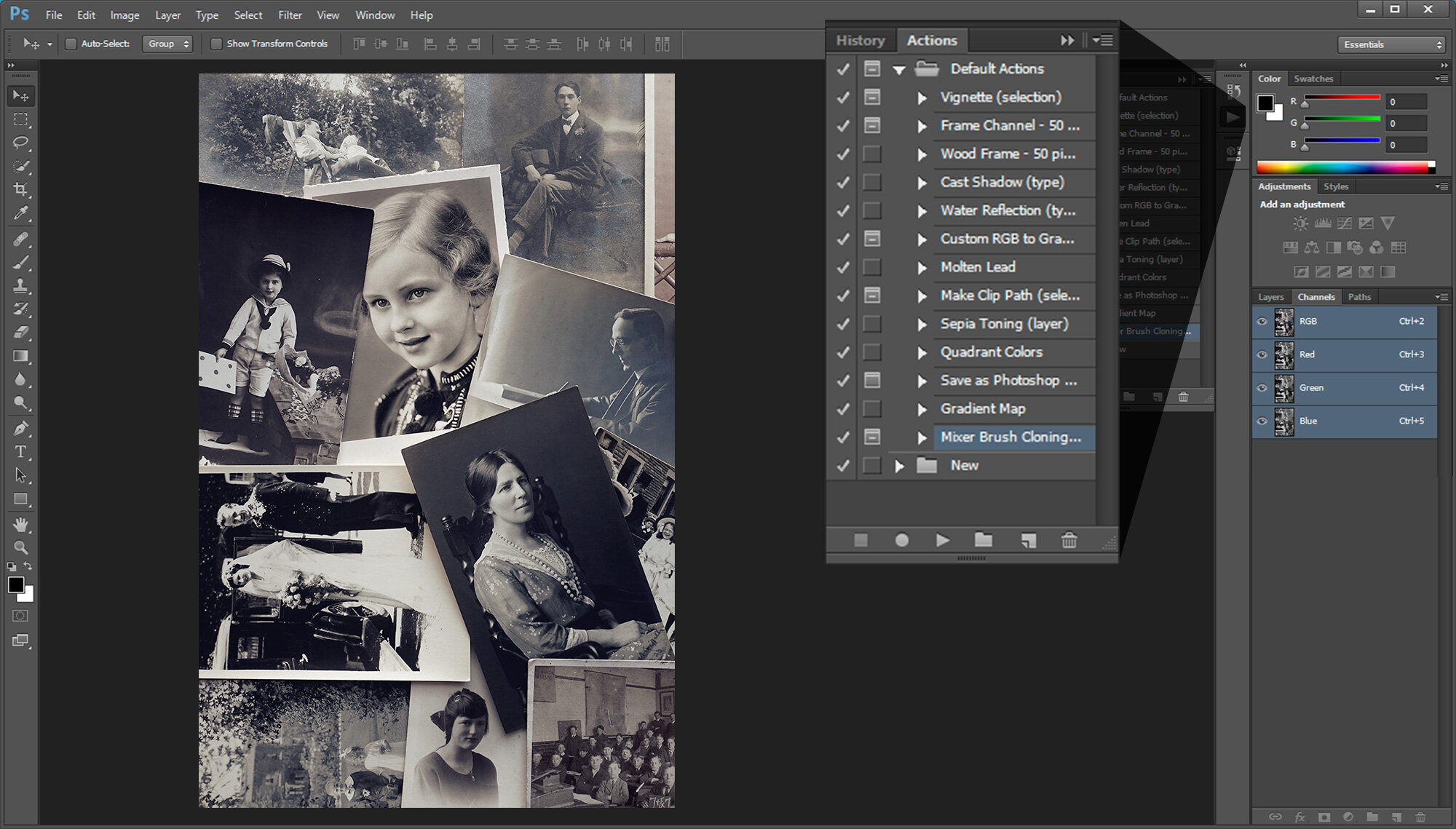Viewport: 1456px width, 829px height.
Task: Expand the New actions group
Action: [898, 464]
